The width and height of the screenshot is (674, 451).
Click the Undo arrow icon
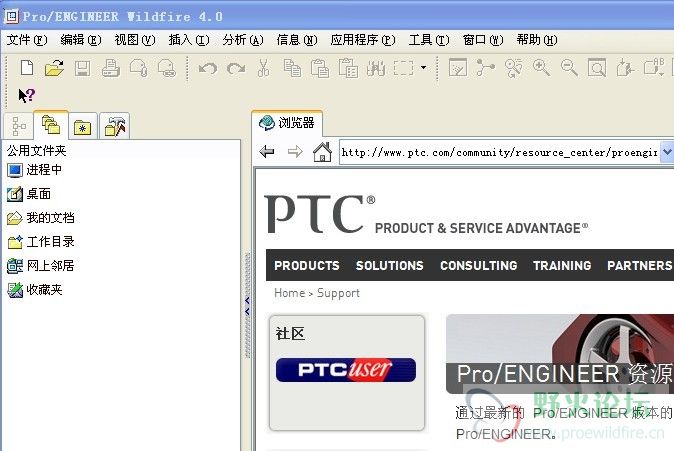[208, 68]
